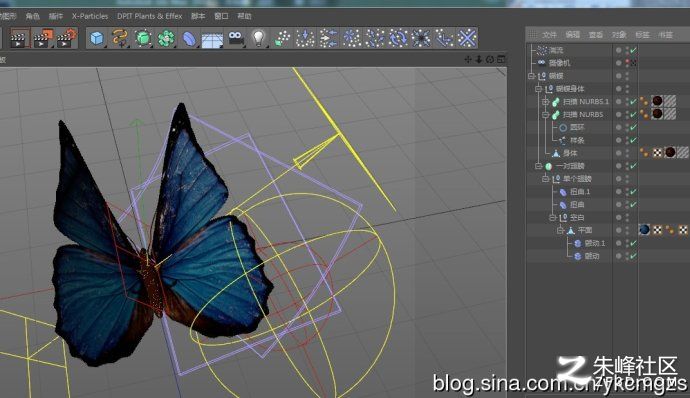This screenshot has width=690, height=398.
Task: Expand the 扫描 NURBS.1 node
Action: pos(545,102)
